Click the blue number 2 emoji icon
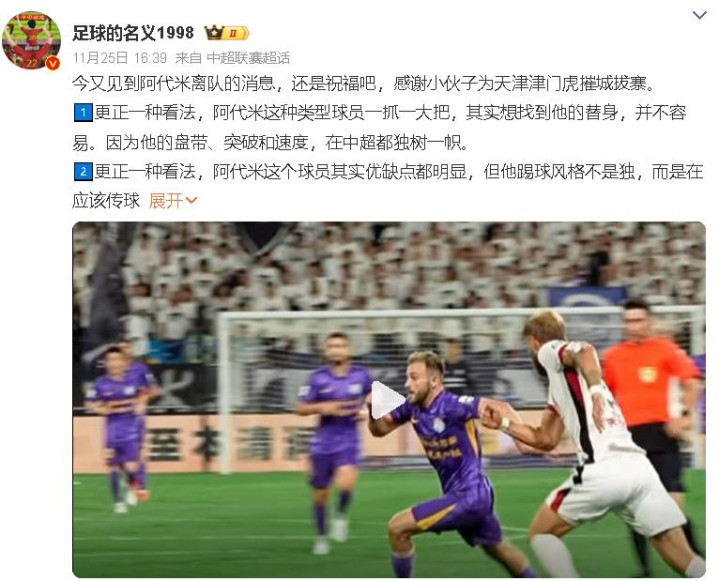This screenshot has width=719, height=581. click(83, 172)
